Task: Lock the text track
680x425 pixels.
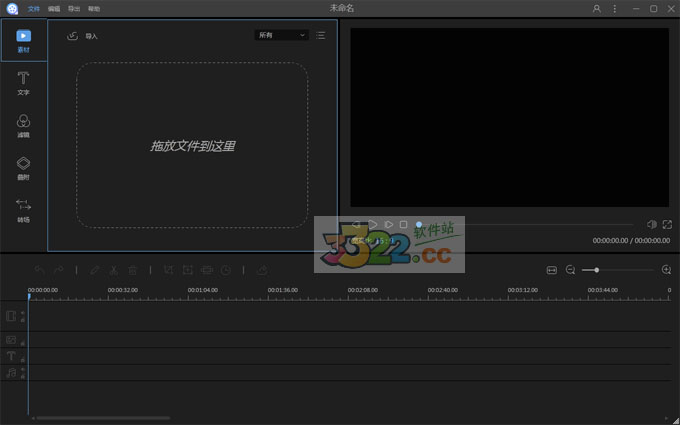Action: click(x=23, y=360)
